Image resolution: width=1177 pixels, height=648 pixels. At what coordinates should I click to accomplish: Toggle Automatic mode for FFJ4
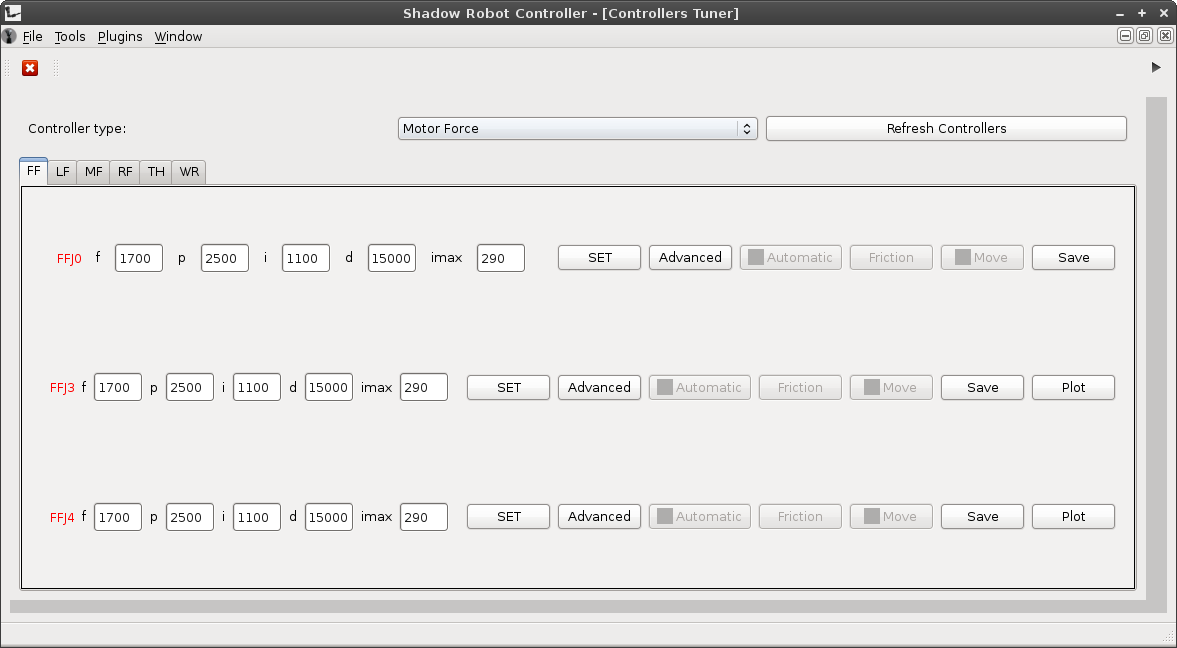click(x=699, y=516)
